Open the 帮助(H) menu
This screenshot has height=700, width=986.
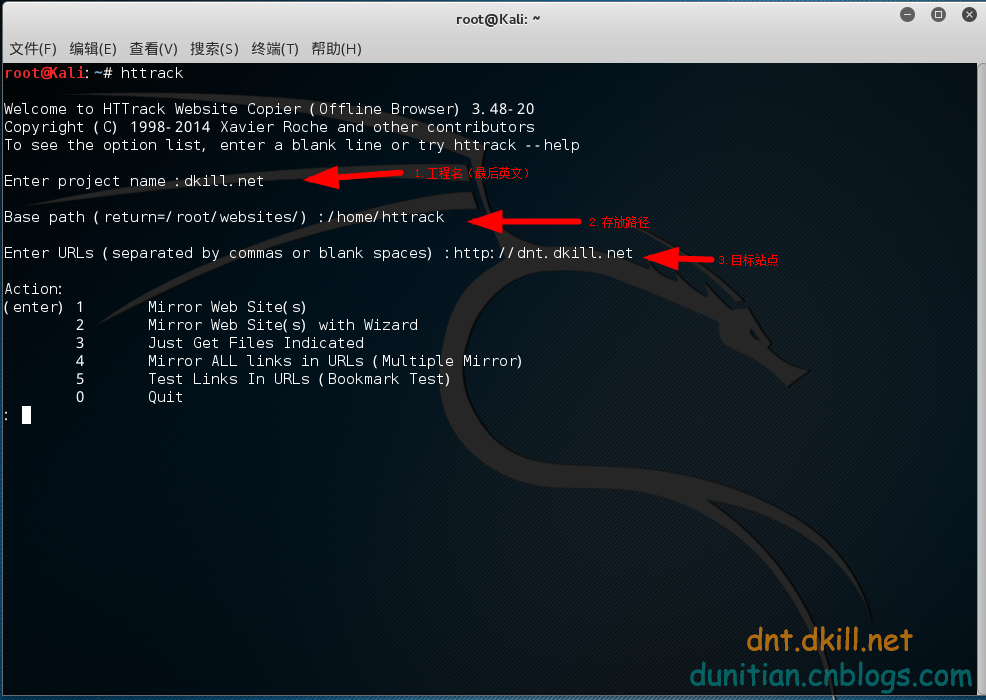click(336, 48)
